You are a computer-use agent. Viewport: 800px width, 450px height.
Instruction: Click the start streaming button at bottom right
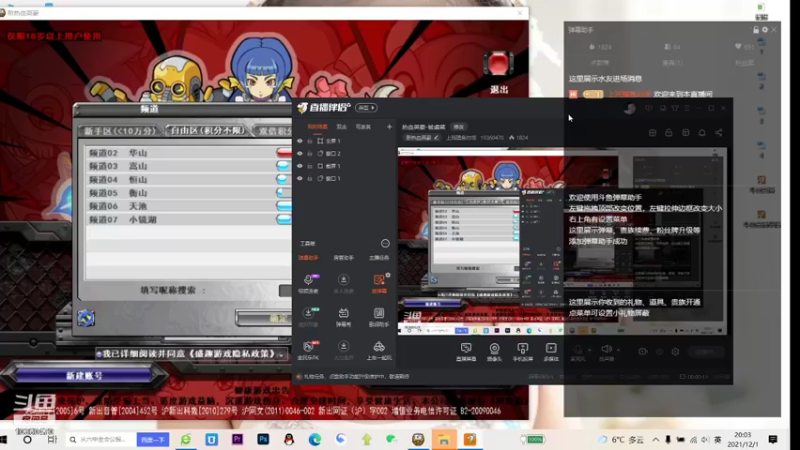pos(705,352)
